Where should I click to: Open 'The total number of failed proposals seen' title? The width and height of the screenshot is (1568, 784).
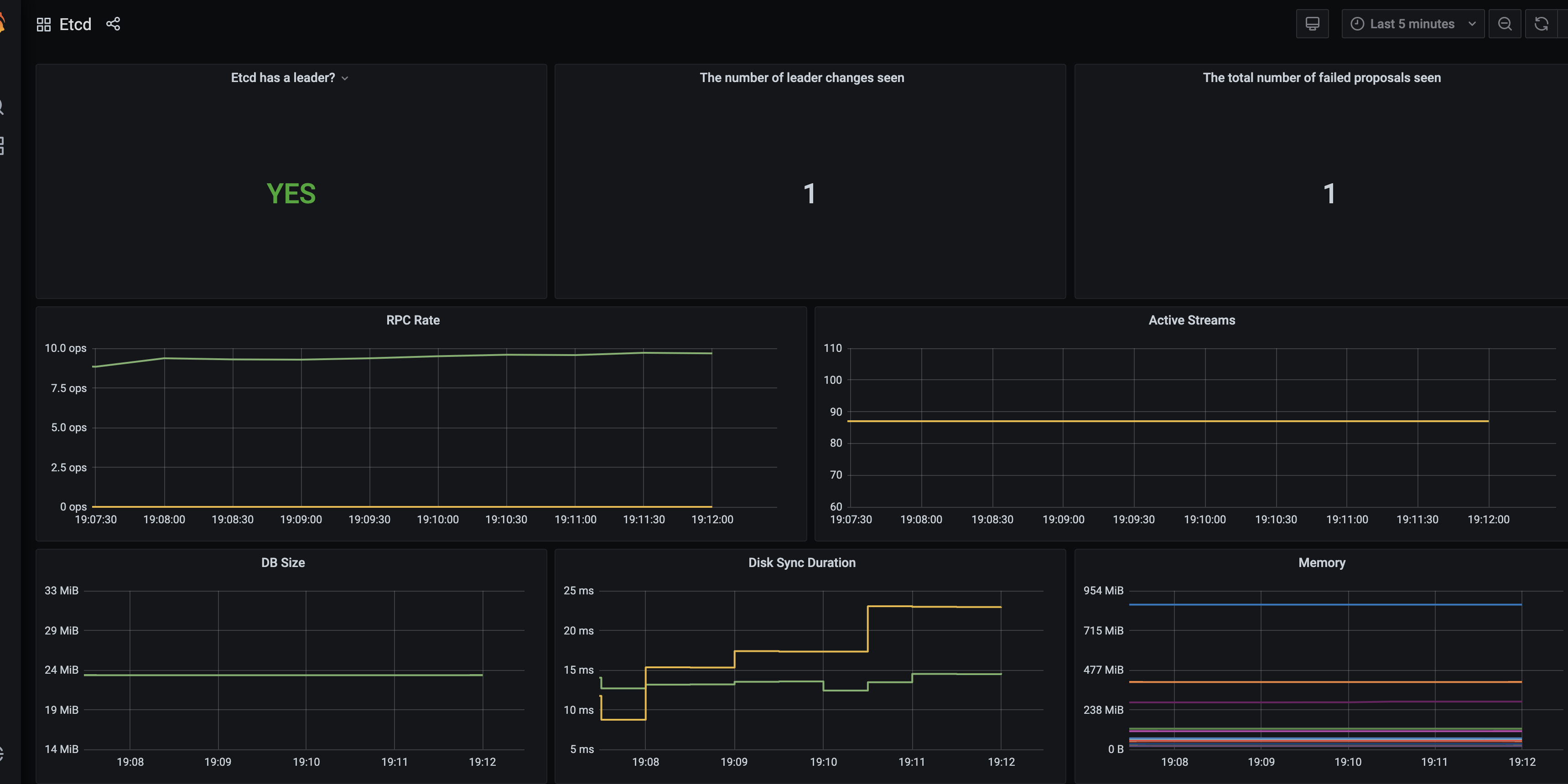(1321, 78)
